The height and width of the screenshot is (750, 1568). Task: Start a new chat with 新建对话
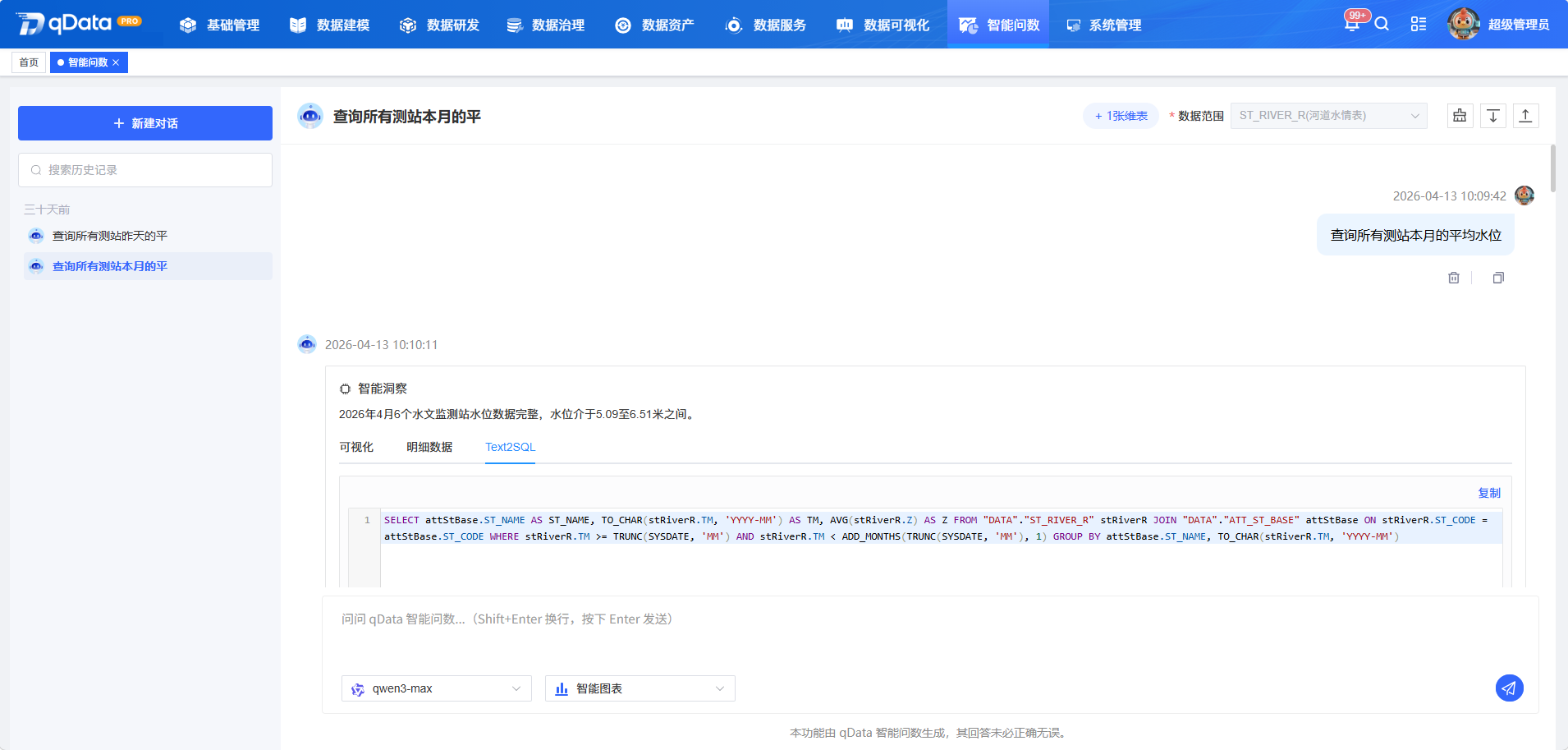click(x=145, y=123)
